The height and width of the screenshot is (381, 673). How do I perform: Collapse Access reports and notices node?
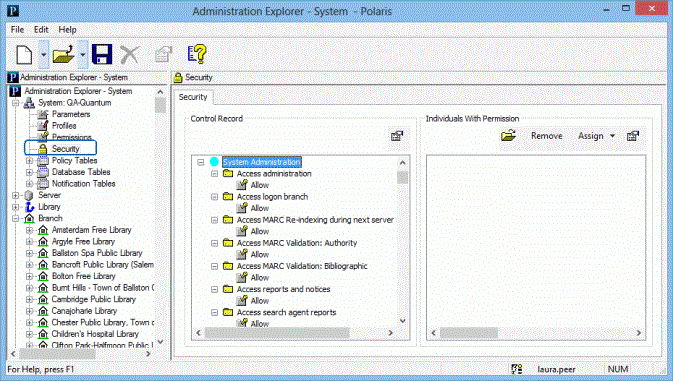click(214, 290)
